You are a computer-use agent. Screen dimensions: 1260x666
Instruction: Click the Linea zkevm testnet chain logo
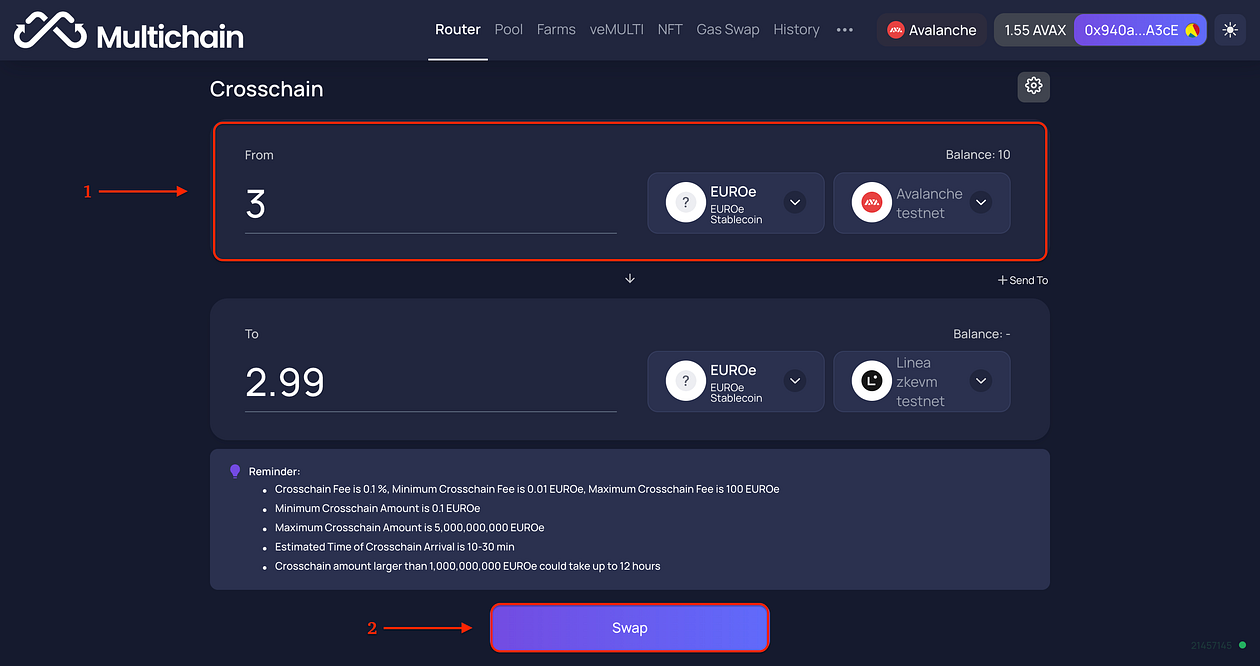pyautogui.click(x=871, y=381)
